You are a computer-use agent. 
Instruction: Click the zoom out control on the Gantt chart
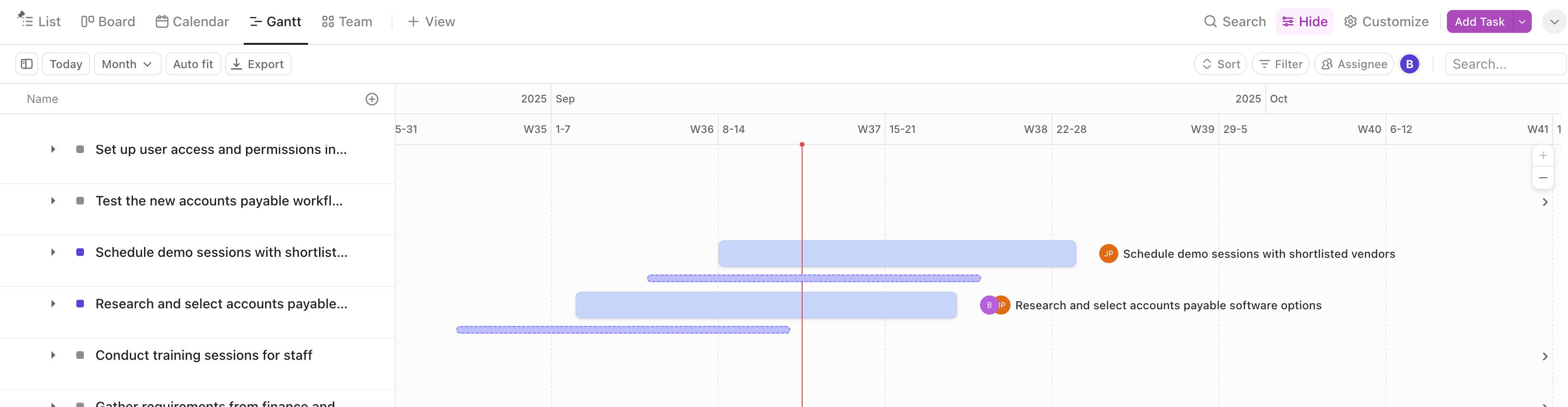click(1544, 177)
